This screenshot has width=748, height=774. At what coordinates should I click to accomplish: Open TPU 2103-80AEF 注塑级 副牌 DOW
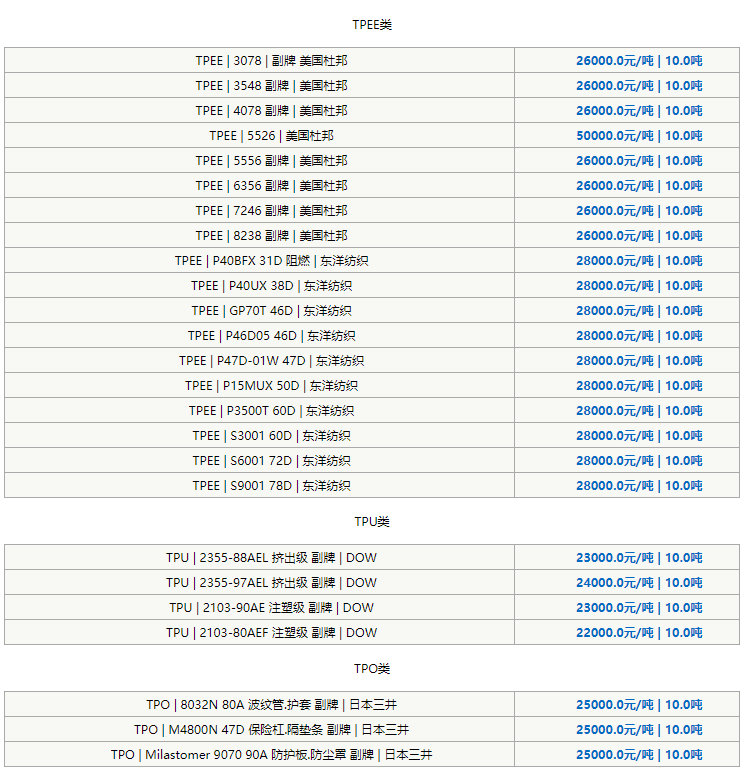tap(271, 633)
